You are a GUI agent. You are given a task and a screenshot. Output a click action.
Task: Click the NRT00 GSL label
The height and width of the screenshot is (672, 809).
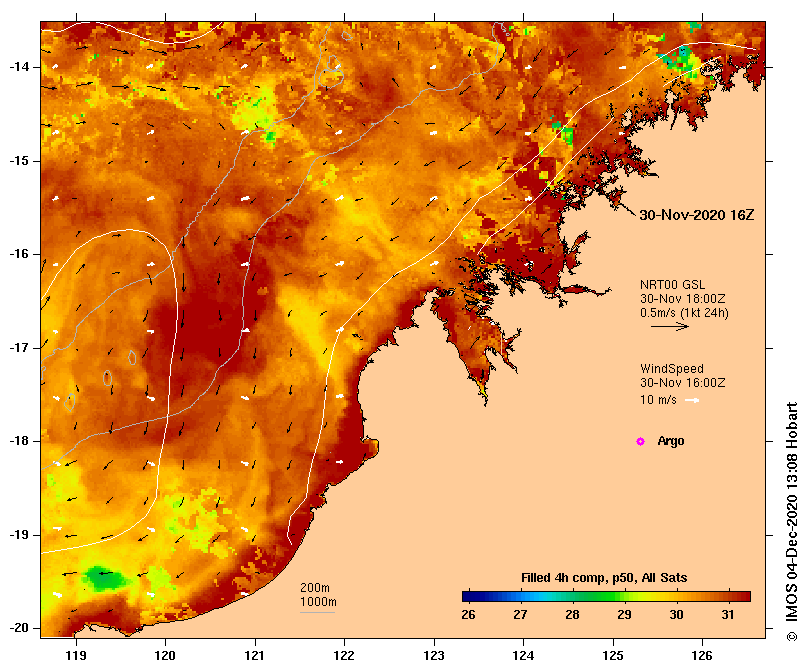click(672, 285)
